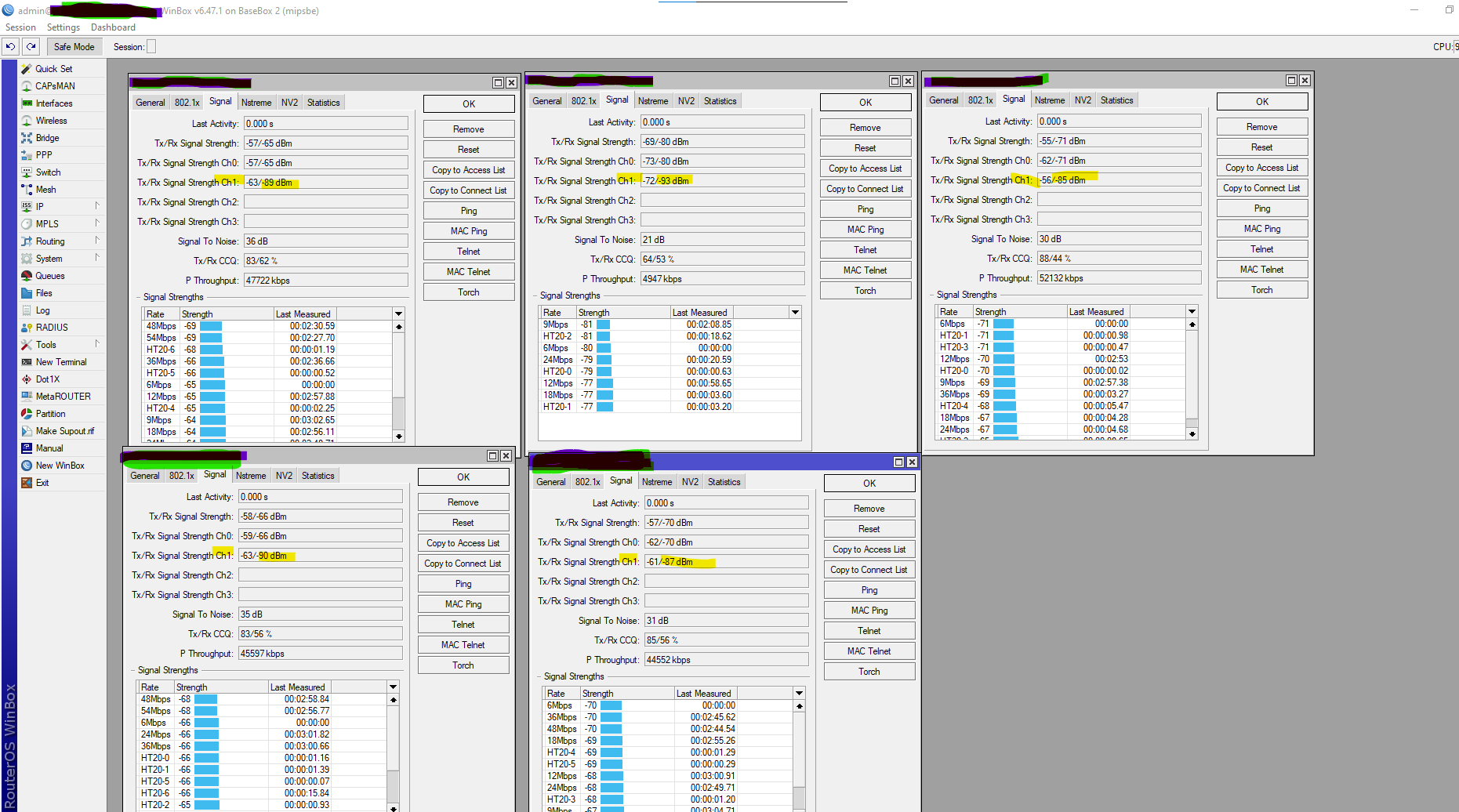Expand the IP submenu arrow

(97, 206)
